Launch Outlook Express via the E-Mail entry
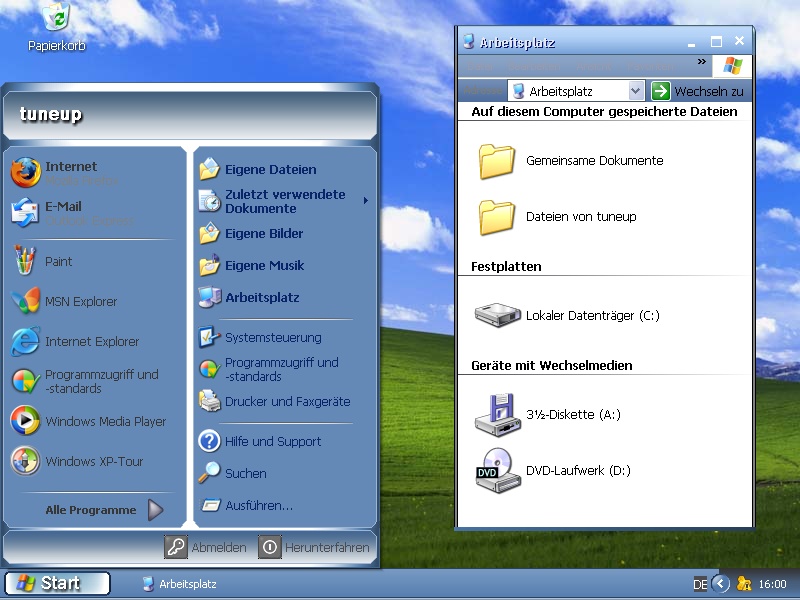 click(94, 213)
